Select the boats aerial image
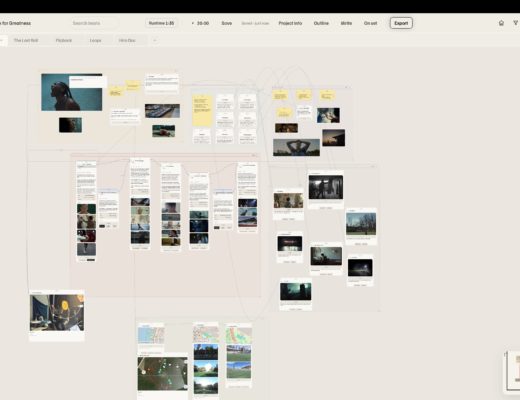Screen dimensions: 520x400 [x=162, y=111]
